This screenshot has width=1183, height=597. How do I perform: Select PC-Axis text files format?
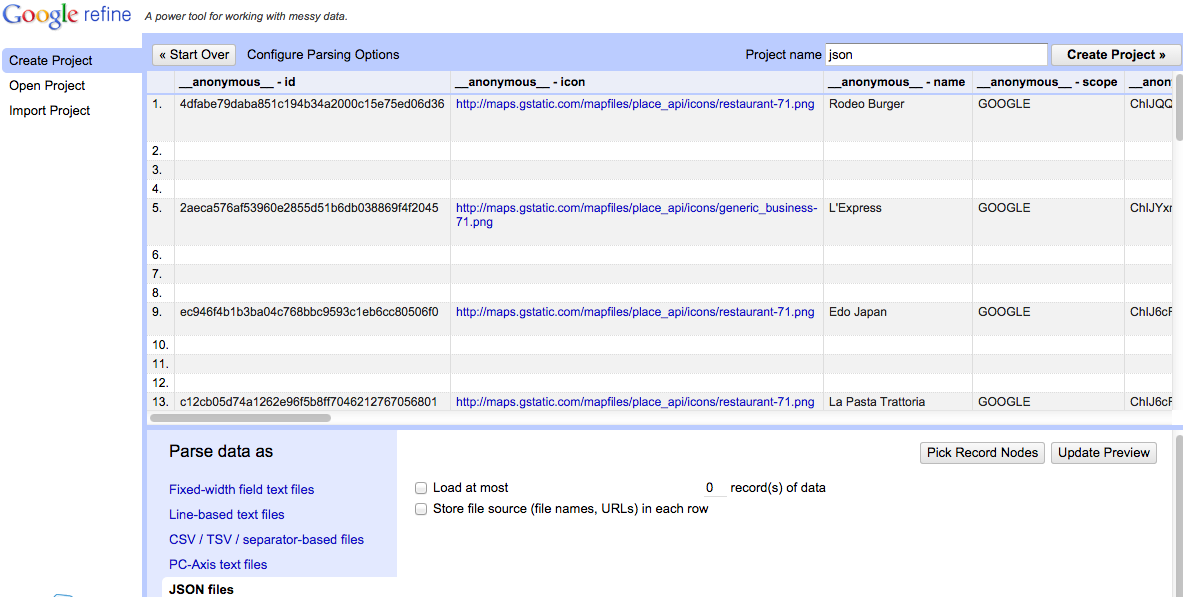coord(218,565)
